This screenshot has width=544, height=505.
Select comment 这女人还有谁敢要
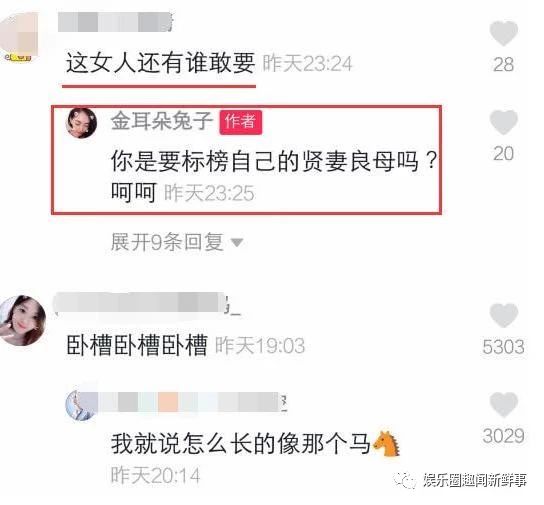click(161, 63)
